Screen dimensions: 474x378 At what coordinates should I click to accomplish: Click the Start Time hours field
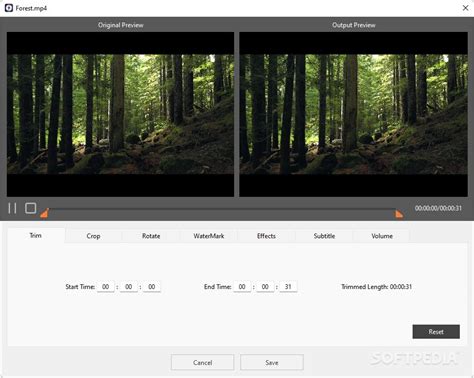click(106, 287)
